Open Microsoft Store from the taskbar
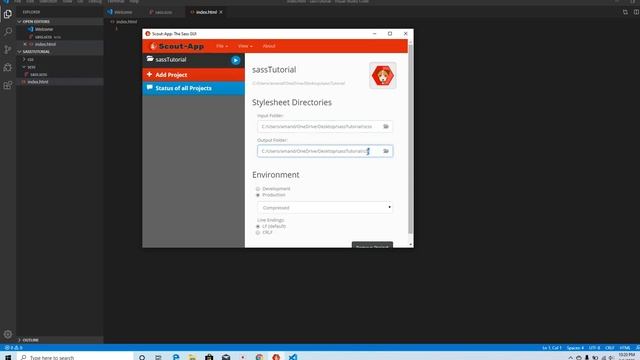 tap(209, 357)
